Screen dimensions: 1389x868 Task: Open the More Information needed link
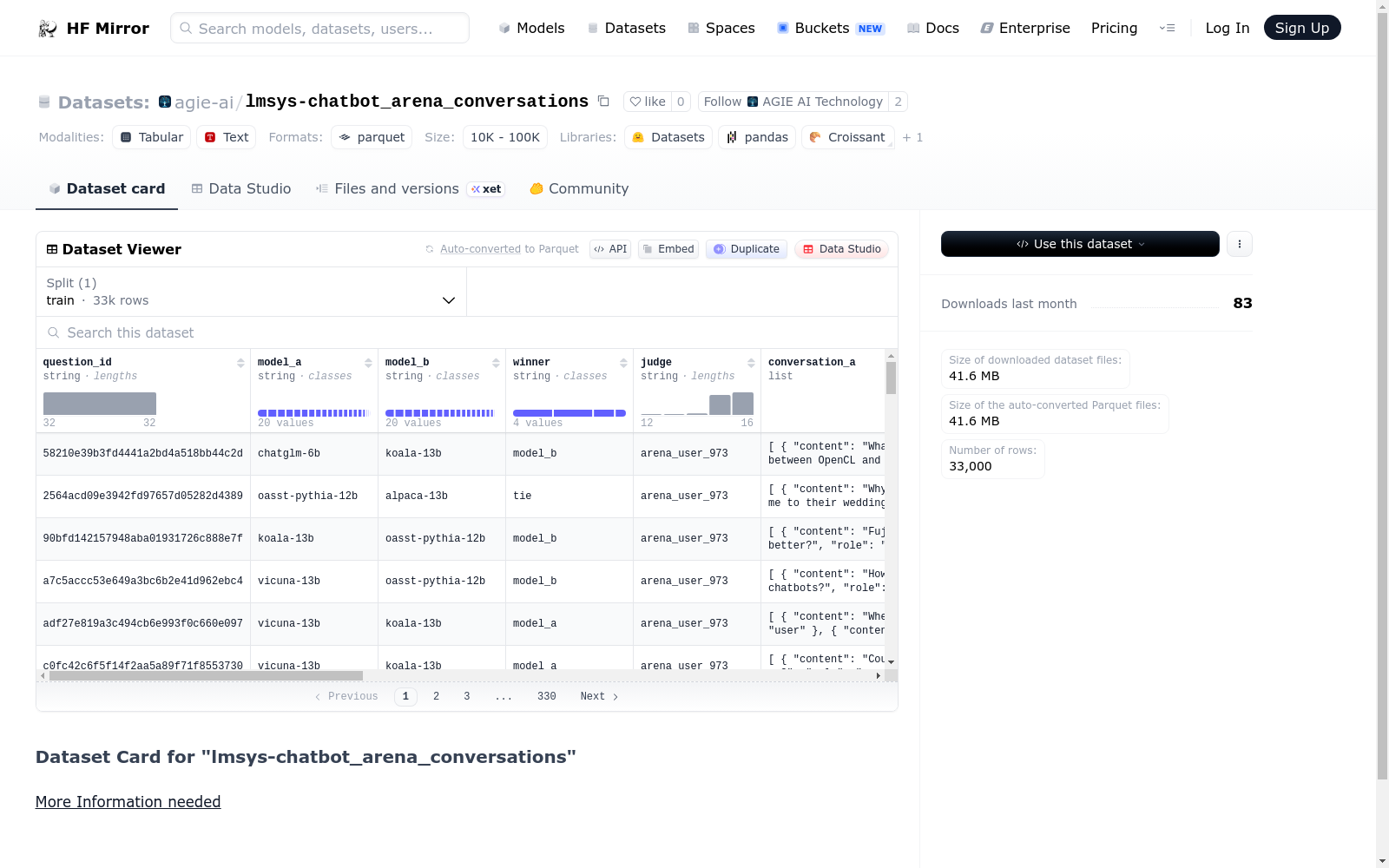[x=128, y=801]
